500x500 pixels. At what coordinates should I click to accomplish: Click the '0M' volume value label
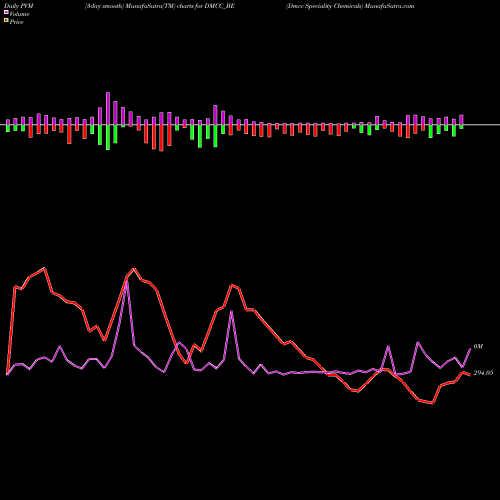(478, 347)
